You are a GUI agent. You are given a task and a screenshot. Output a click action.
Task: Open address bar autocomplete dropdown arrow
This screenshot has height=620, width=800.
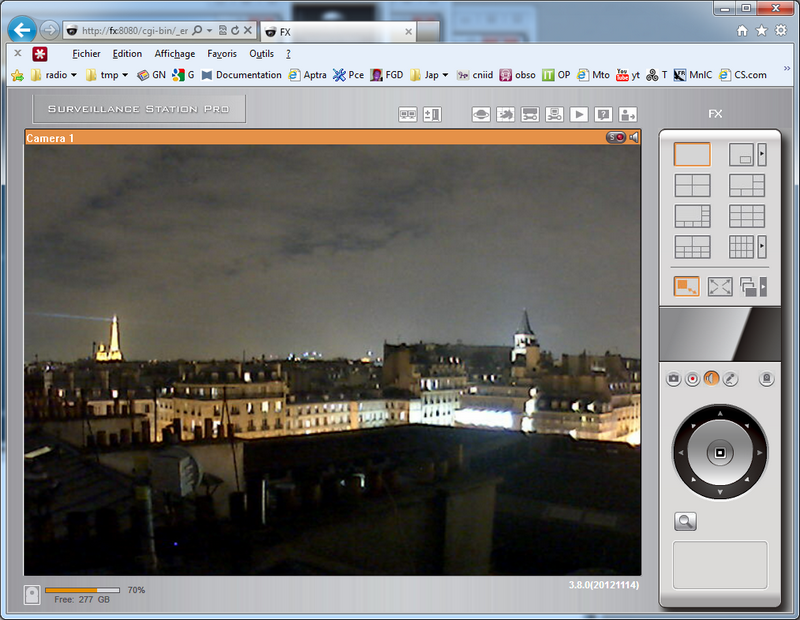[x=209, y=31]
